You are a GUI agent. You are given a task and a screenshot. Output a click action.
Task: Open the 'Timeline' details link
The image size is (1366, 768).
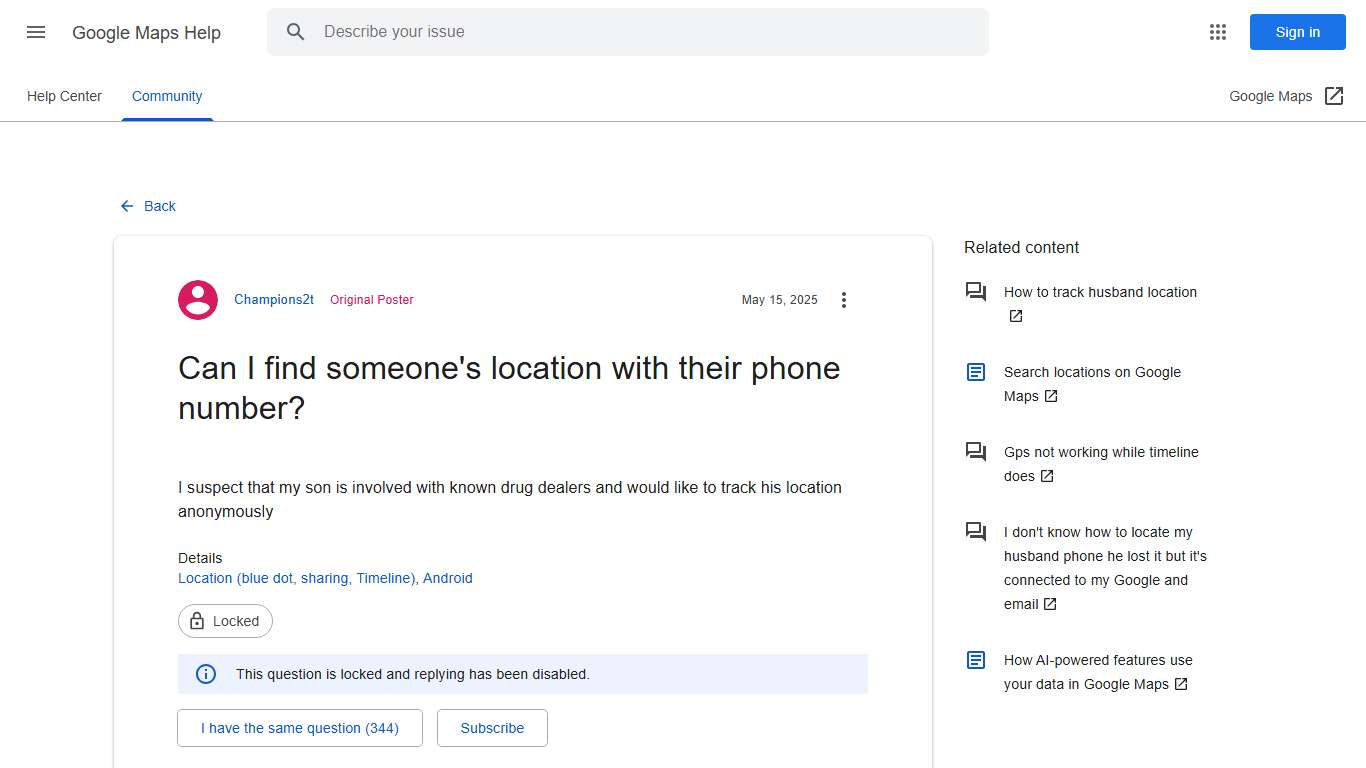click(384, 577)
